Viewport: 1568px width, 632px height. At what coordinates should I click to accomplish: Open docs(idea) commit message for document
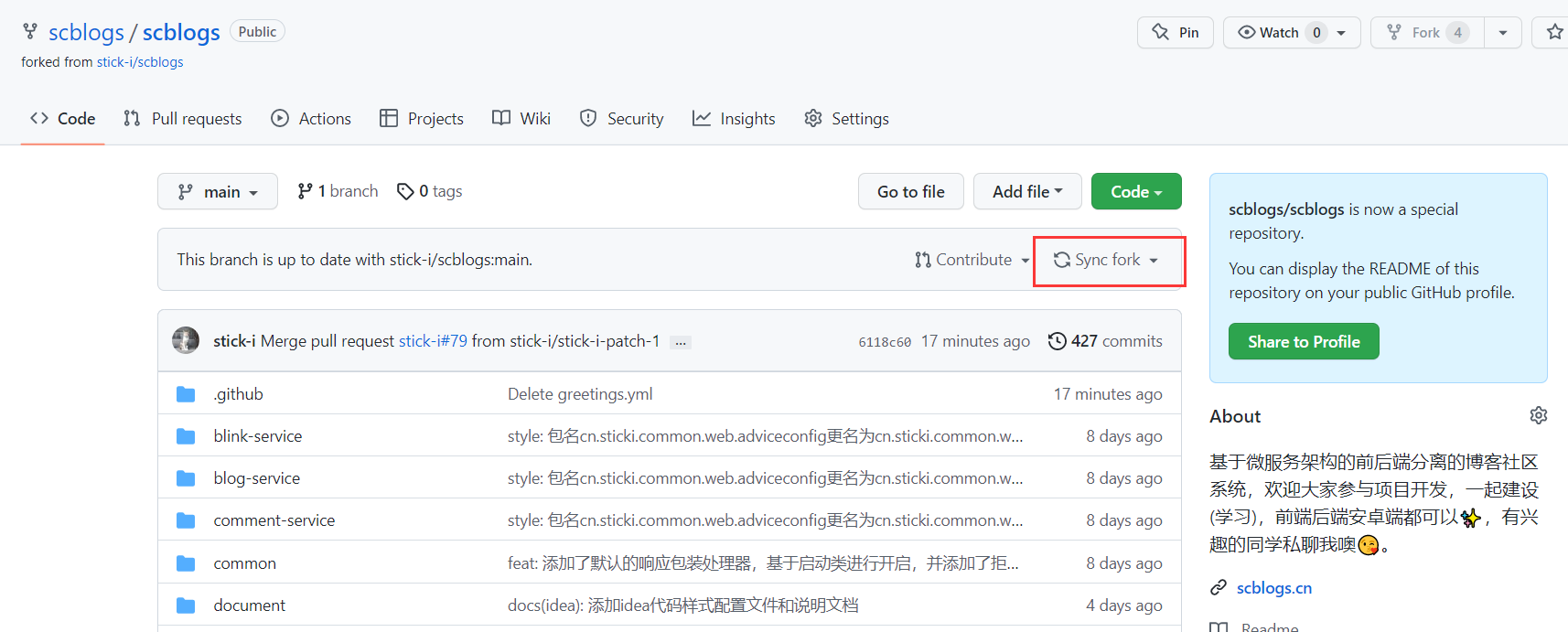tap(683, 605)
